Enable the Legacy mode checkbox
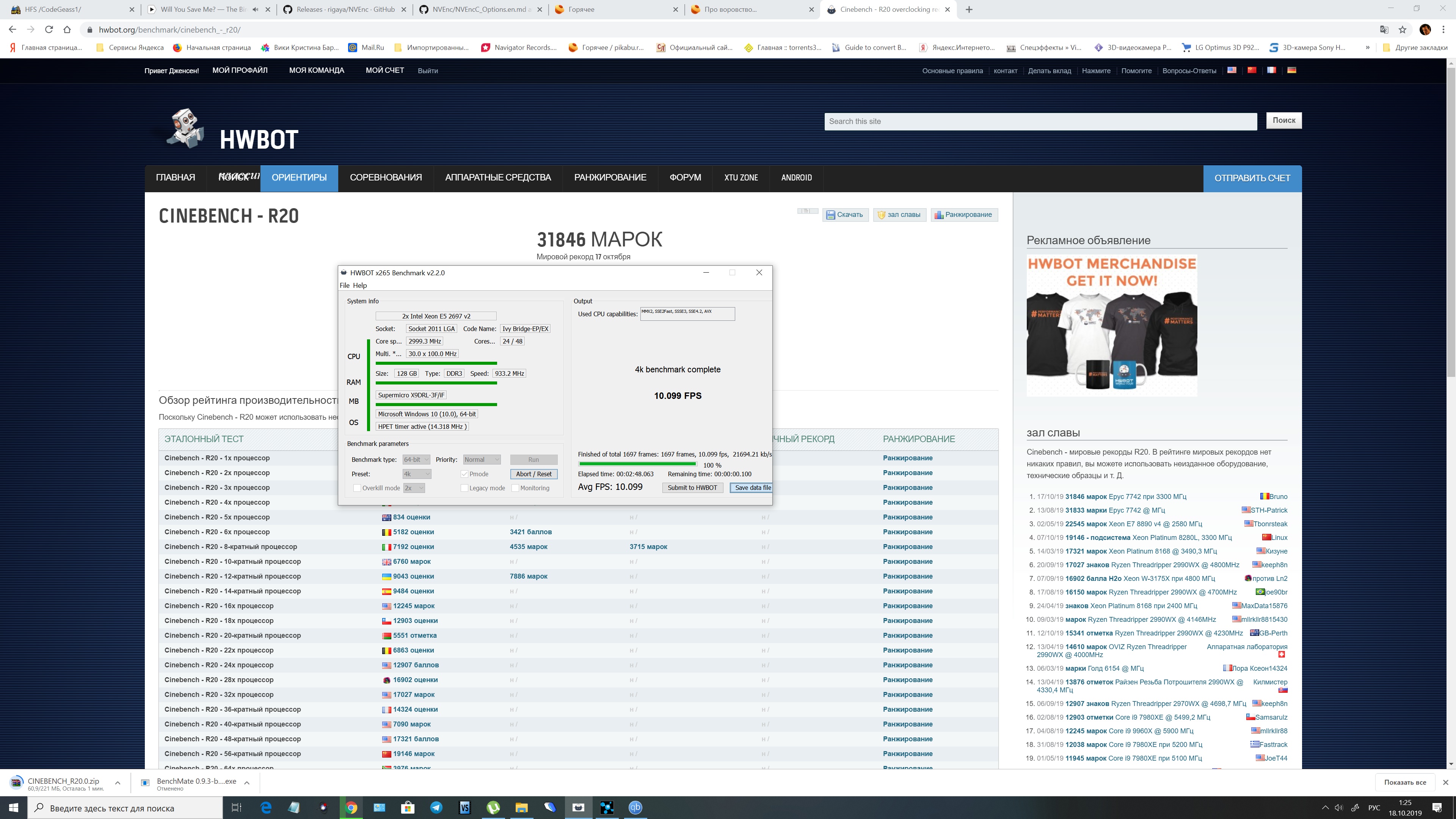Image resolution: width=1456 pixels, height=819 pixels. click(x=464, y=488)
